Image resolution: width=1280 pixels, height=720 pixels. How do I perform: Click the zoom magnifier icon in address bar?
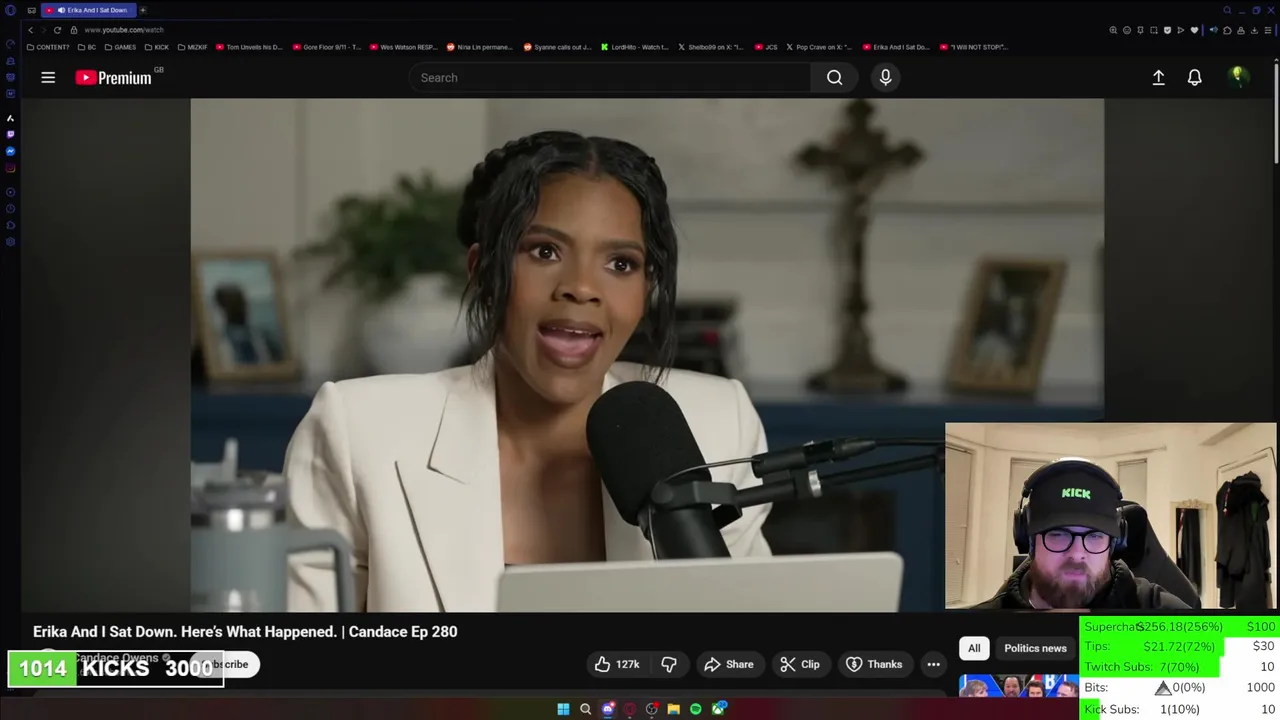[1113, 30]
